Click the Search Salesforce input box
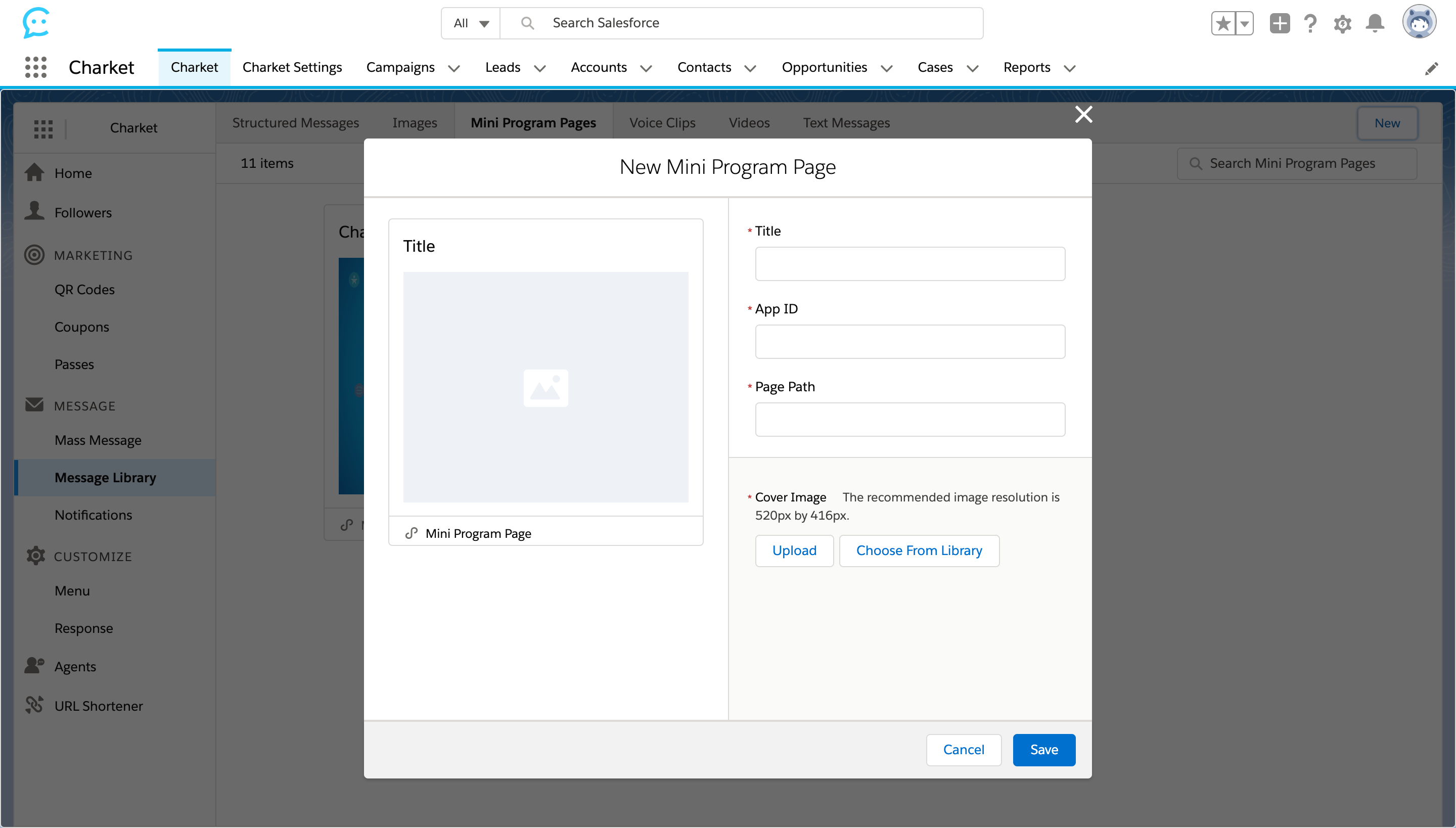This screenshot has width=1456, height=828. 741,23
